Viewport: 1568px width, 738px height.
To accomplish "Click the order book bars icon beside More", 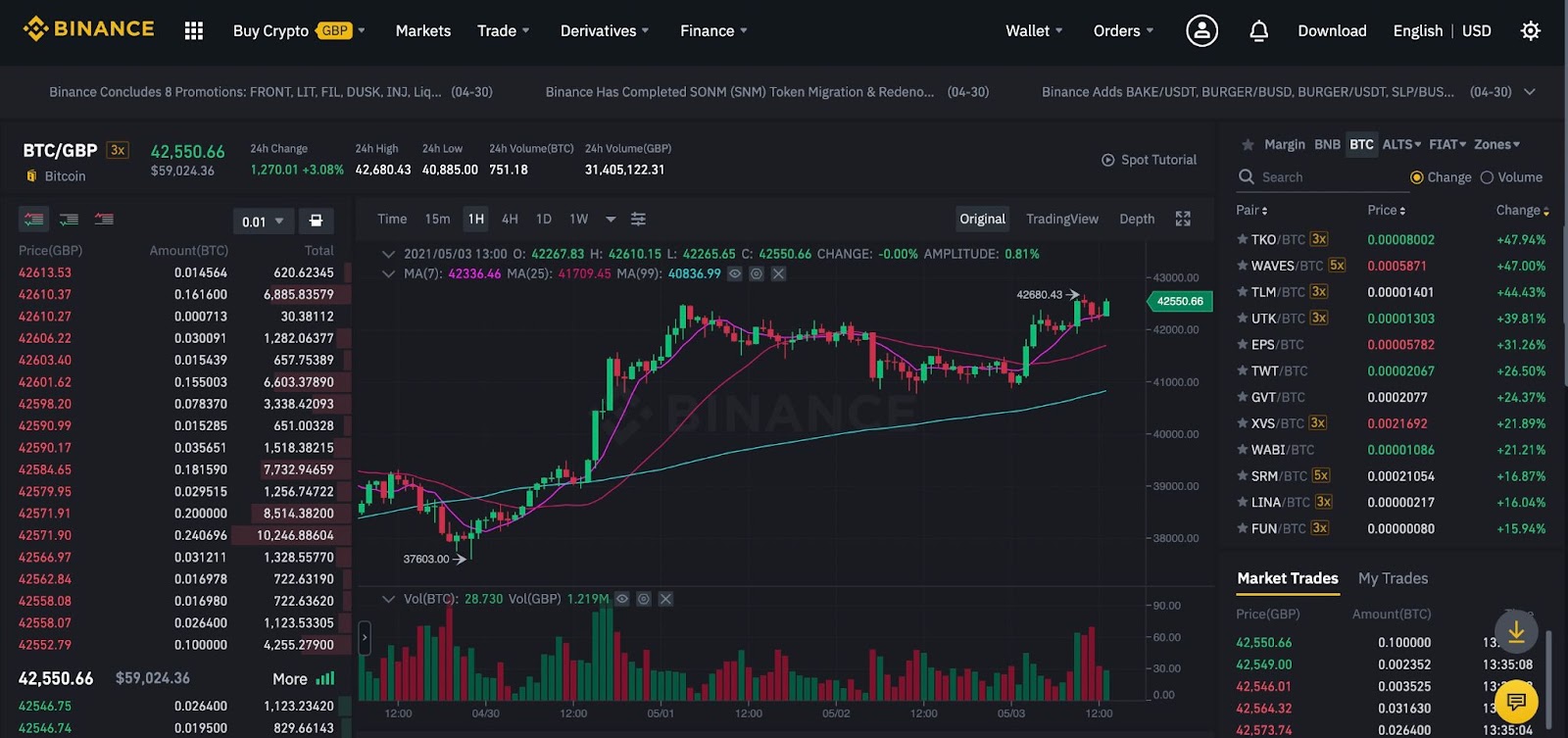I will click(325, 678).
